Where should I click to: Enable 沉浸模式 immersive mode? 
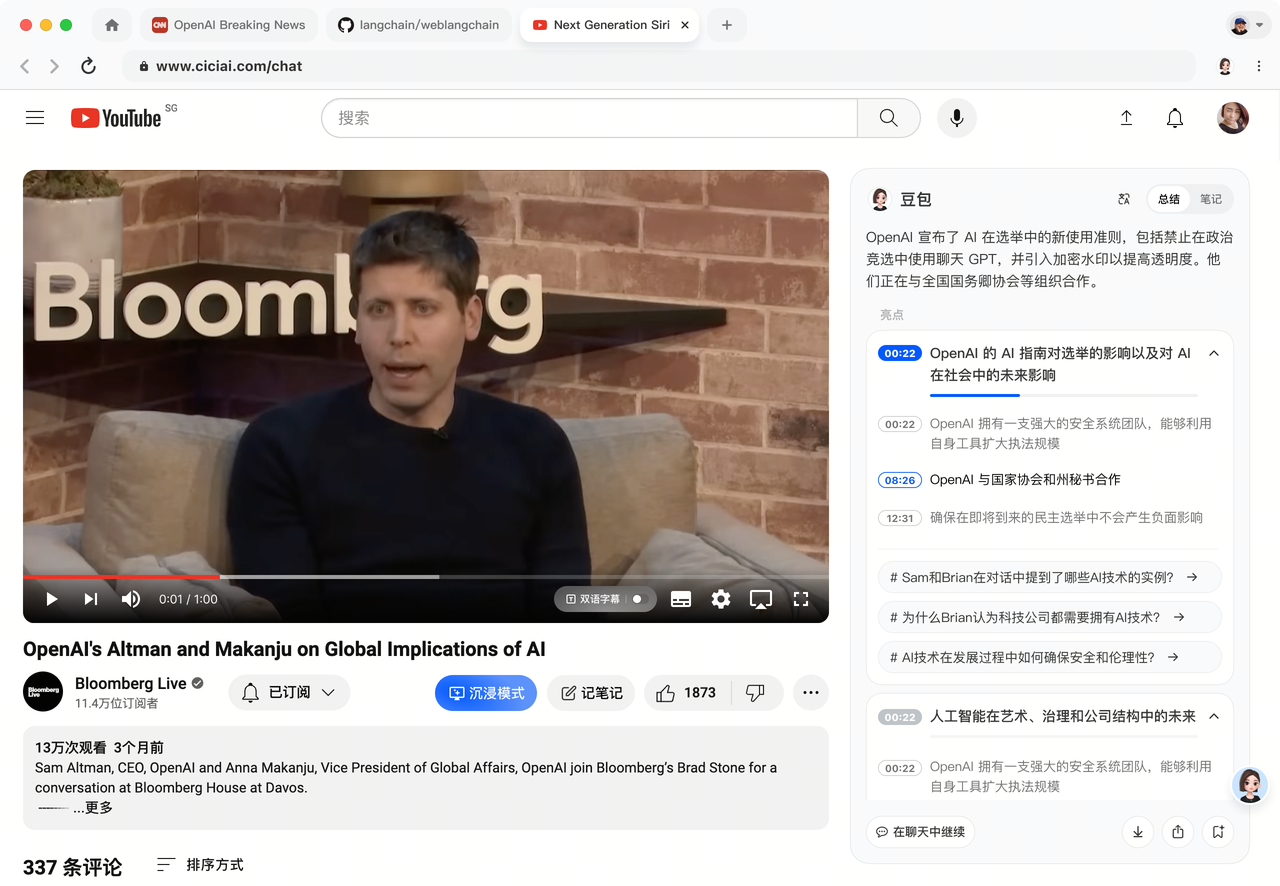click(486, 693)
